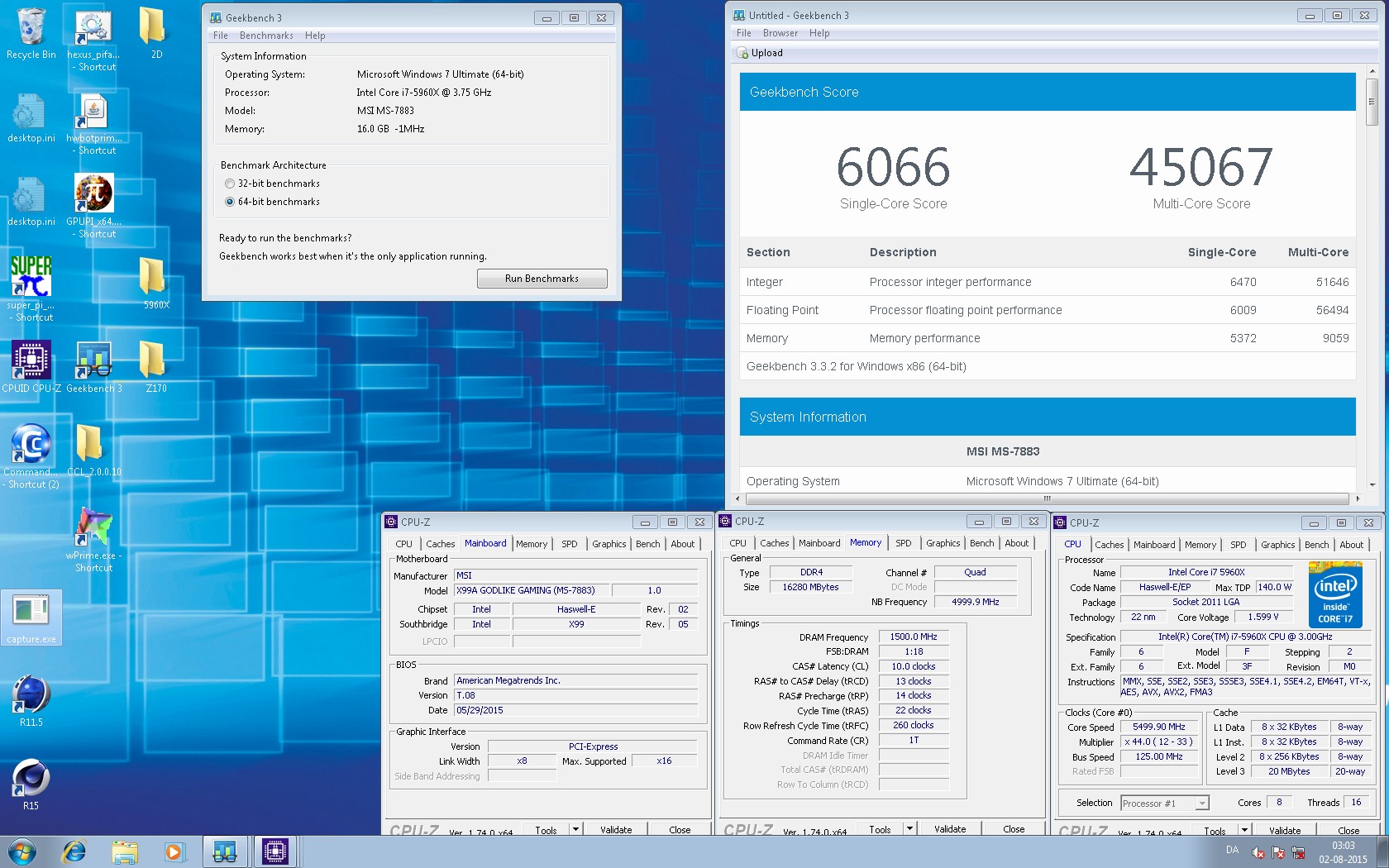Expand Processor #1 selection combo box
The image size is (1389, 868).
point(1202,804)
